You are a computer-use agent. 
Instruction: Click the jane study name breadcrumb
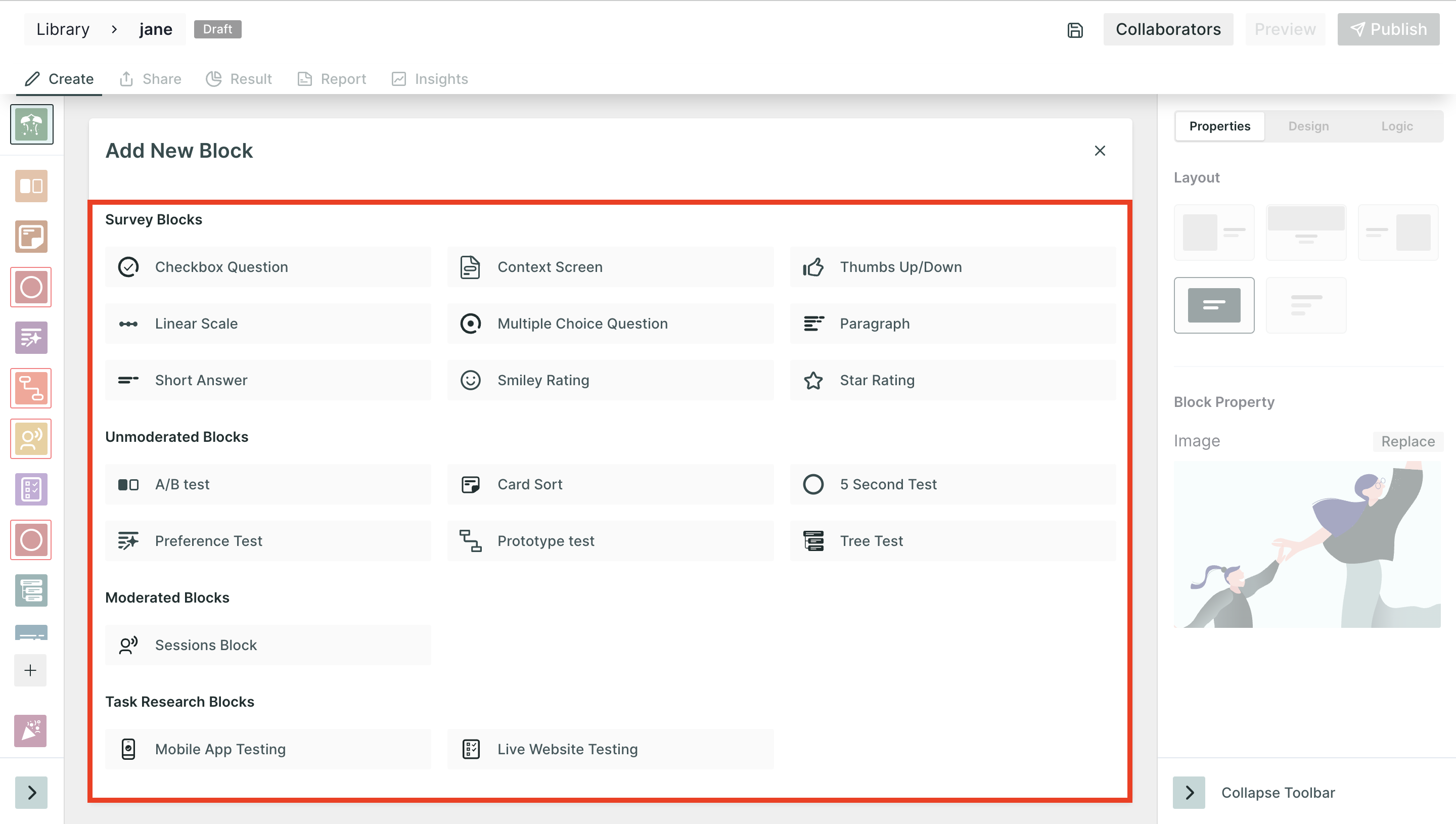click(x=156, y=29)
